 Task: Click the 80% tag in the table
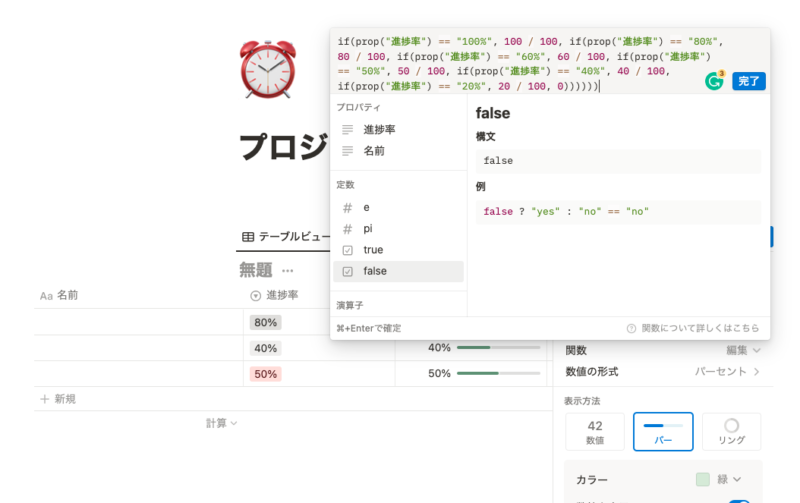pyautogui.click(x=265, y=322)
